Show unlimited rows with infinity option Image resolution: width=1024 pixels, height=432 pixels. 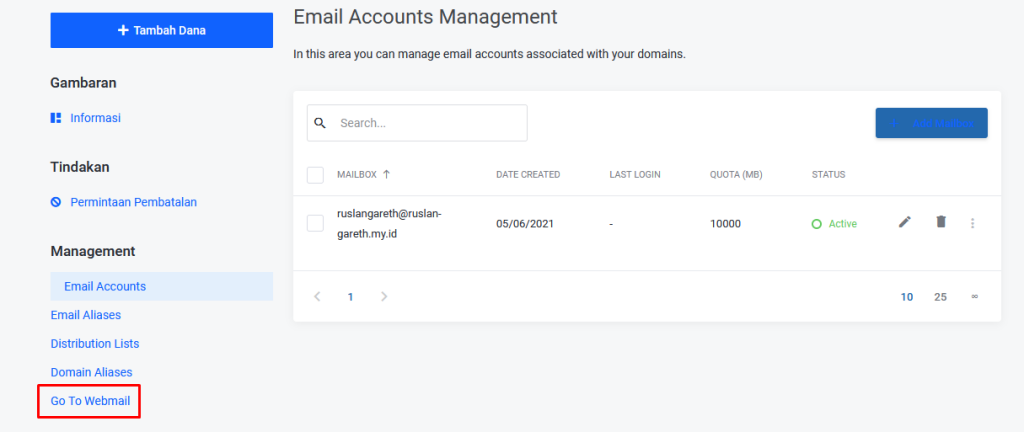[974, 297]
